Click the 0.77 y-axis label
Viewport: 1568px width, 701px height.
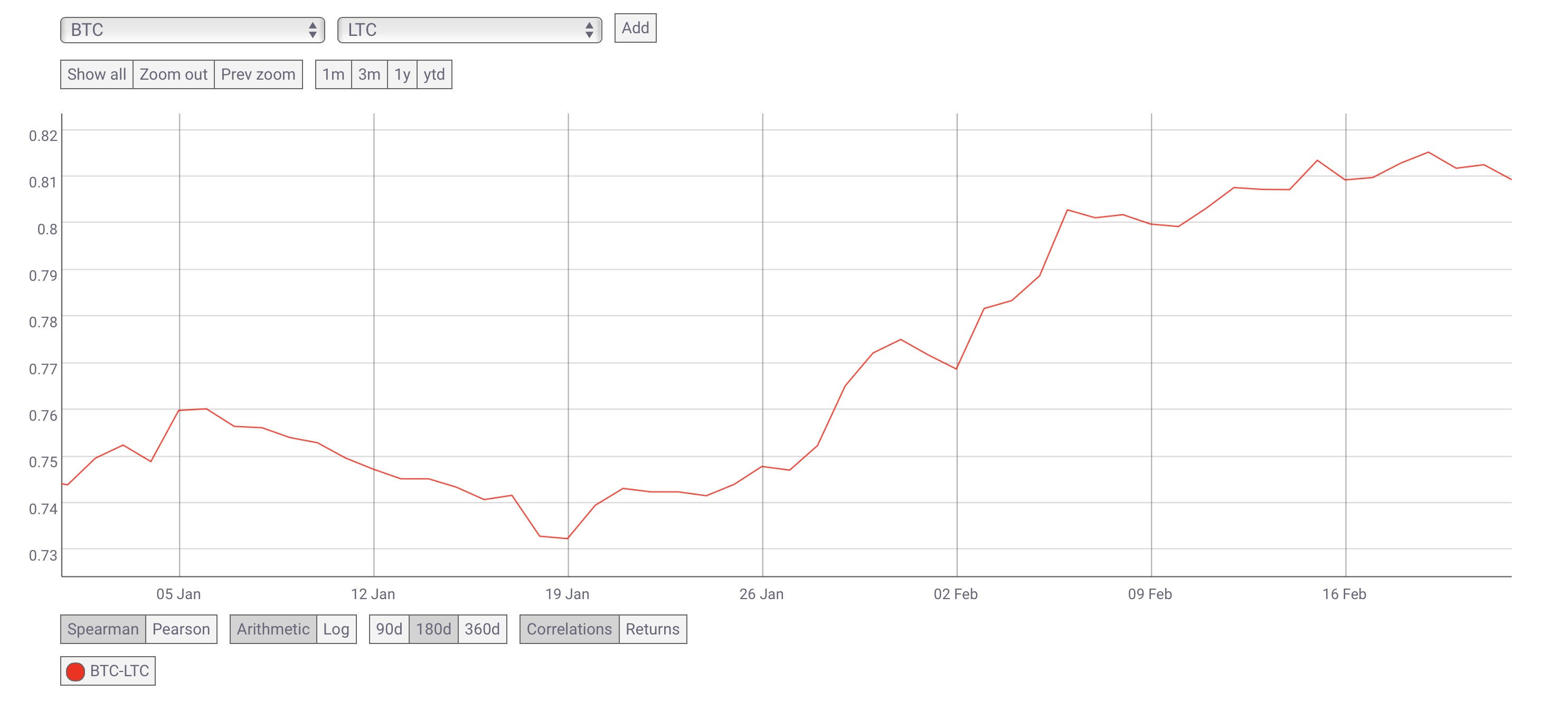coord(43,369)
